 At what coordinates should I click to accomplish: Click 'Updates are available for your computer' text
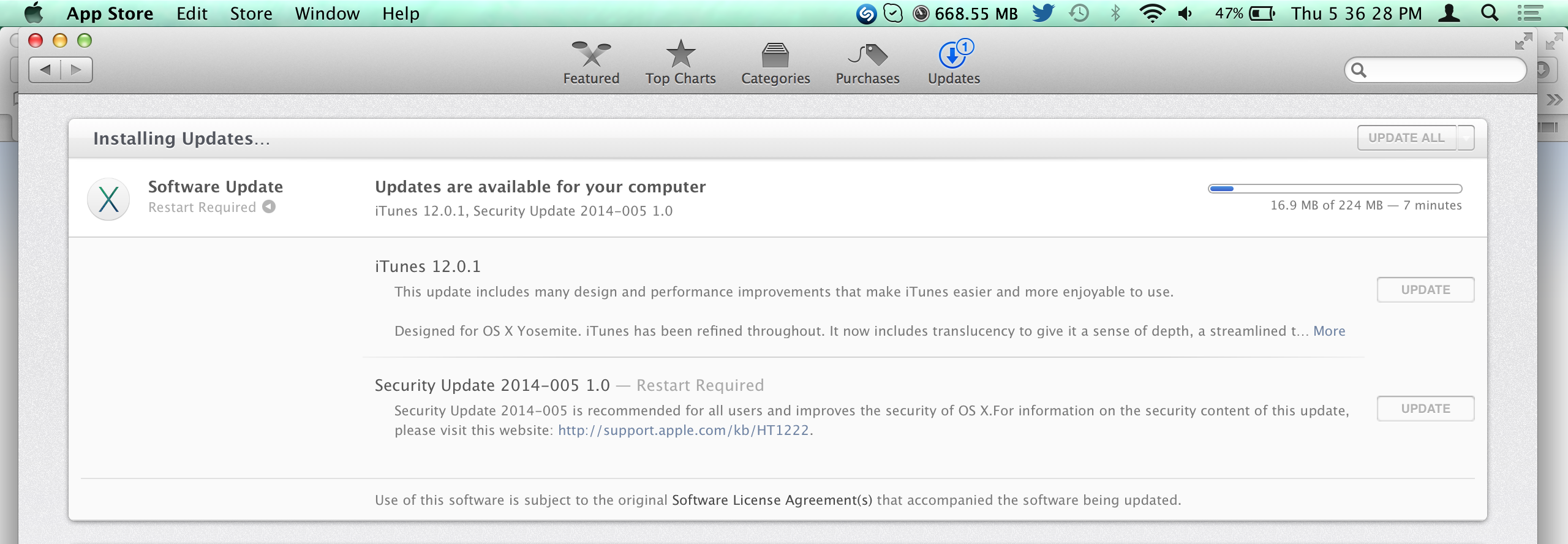(x=540, y=187)
